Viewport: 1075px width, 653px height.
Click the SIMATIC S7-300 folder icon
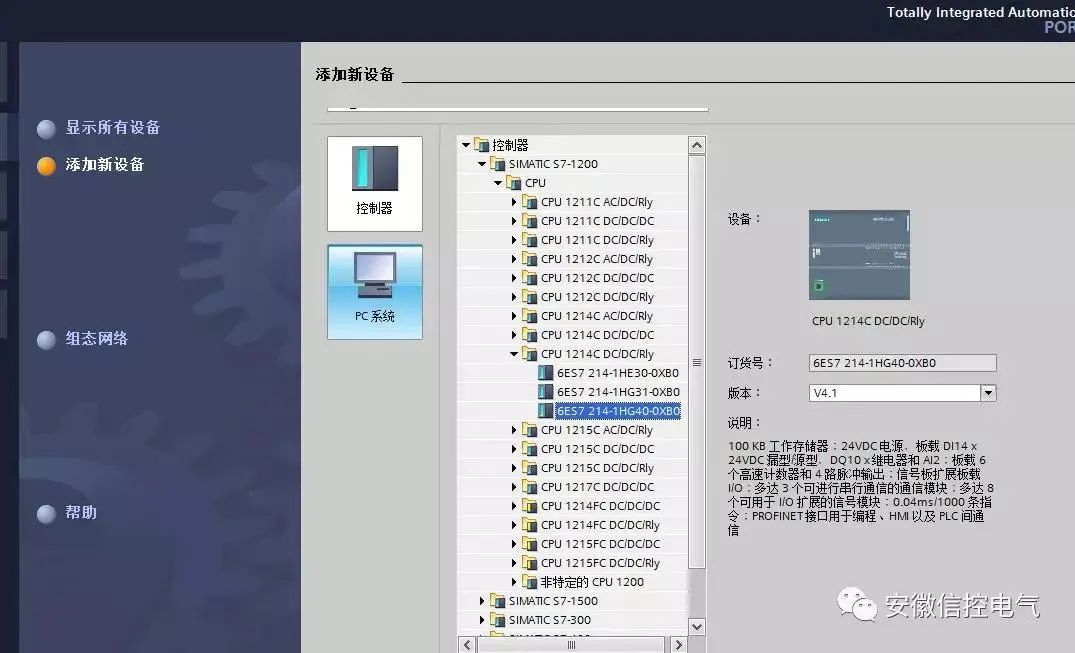pos(498,620)
